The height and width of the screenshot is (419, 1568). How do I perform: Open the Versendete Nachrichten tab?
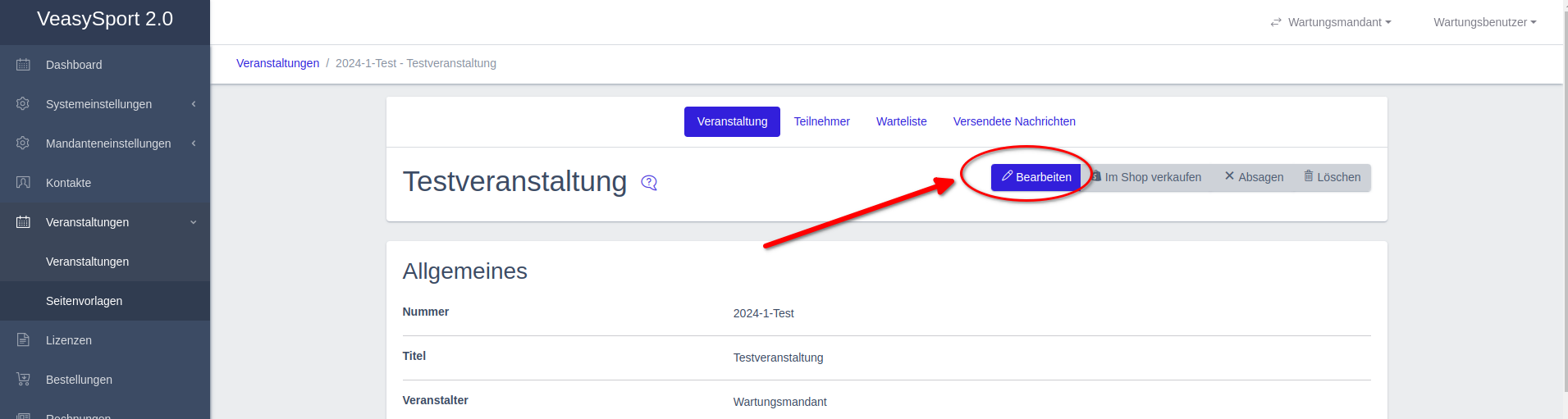[1013, 121]
